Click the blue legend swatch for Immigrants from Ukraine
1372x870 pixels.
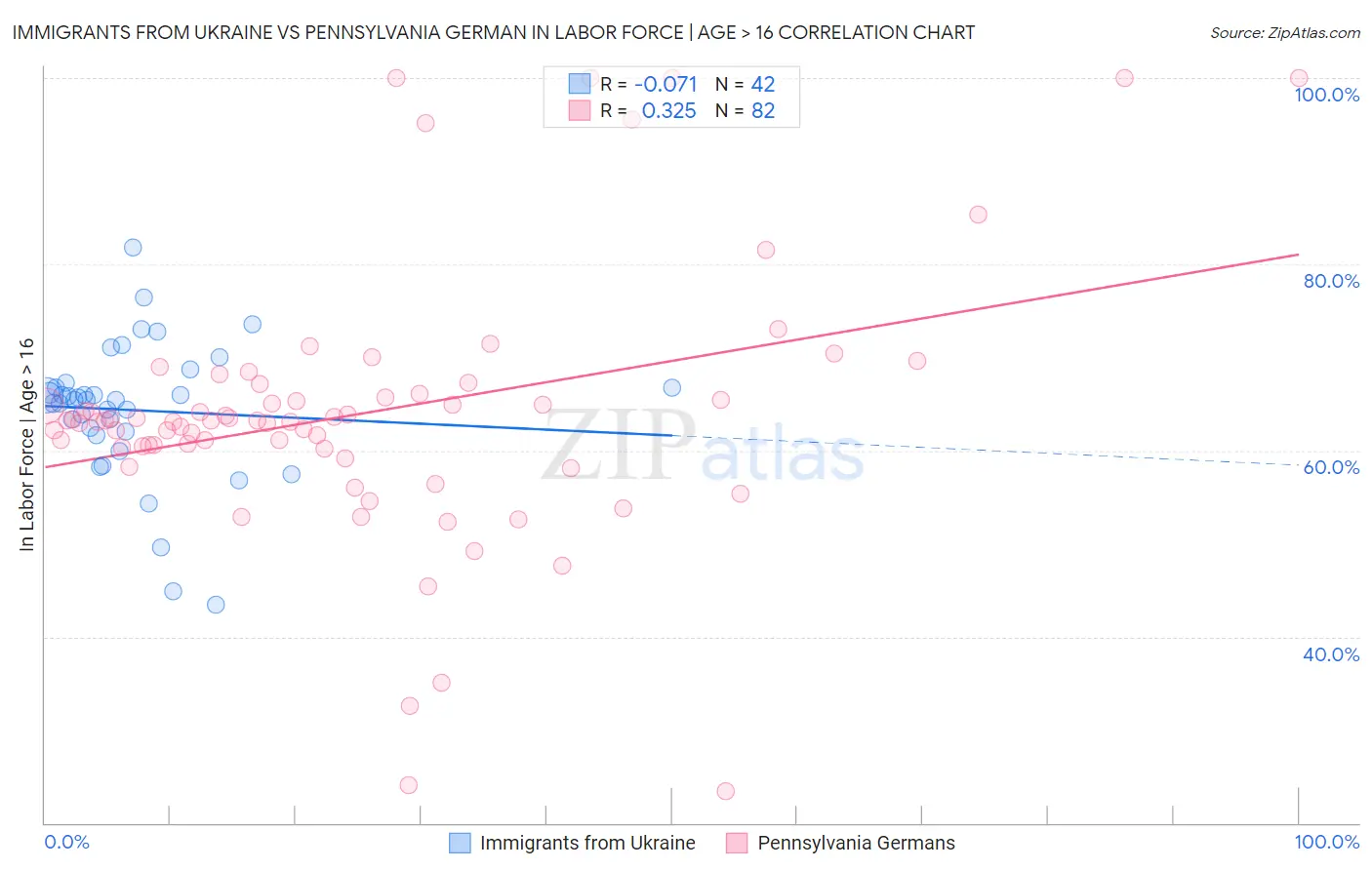pyautogui.click(x=460, y=843)
